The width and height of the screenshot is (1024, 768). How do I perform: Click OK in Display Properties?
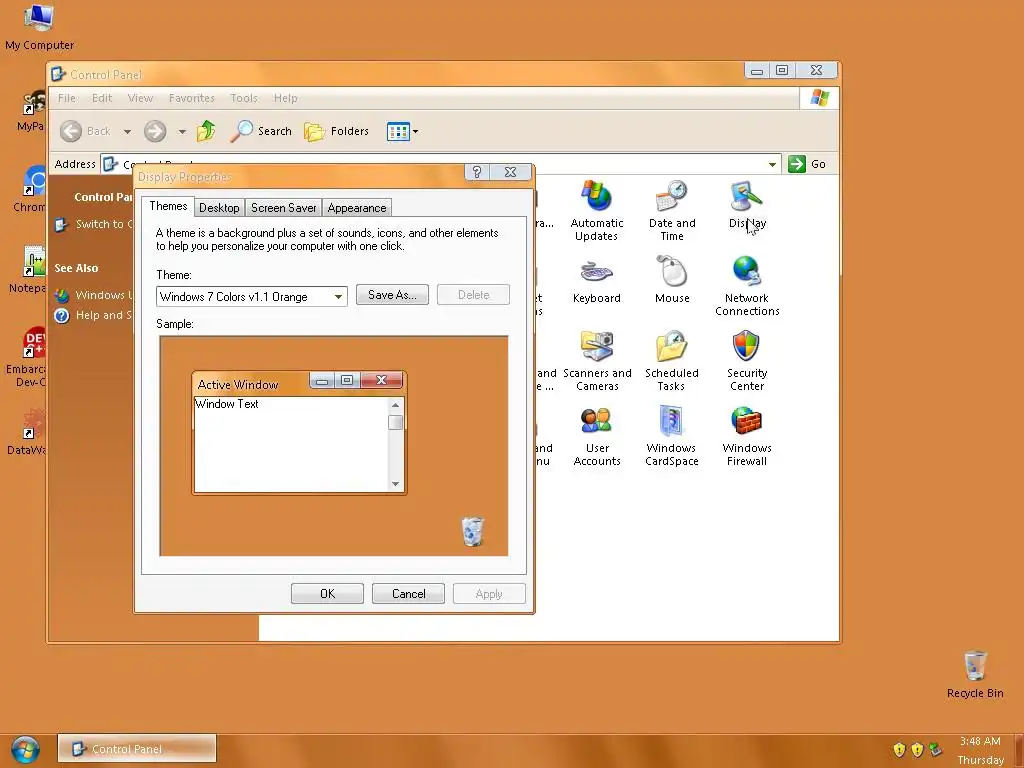(327, 594)
